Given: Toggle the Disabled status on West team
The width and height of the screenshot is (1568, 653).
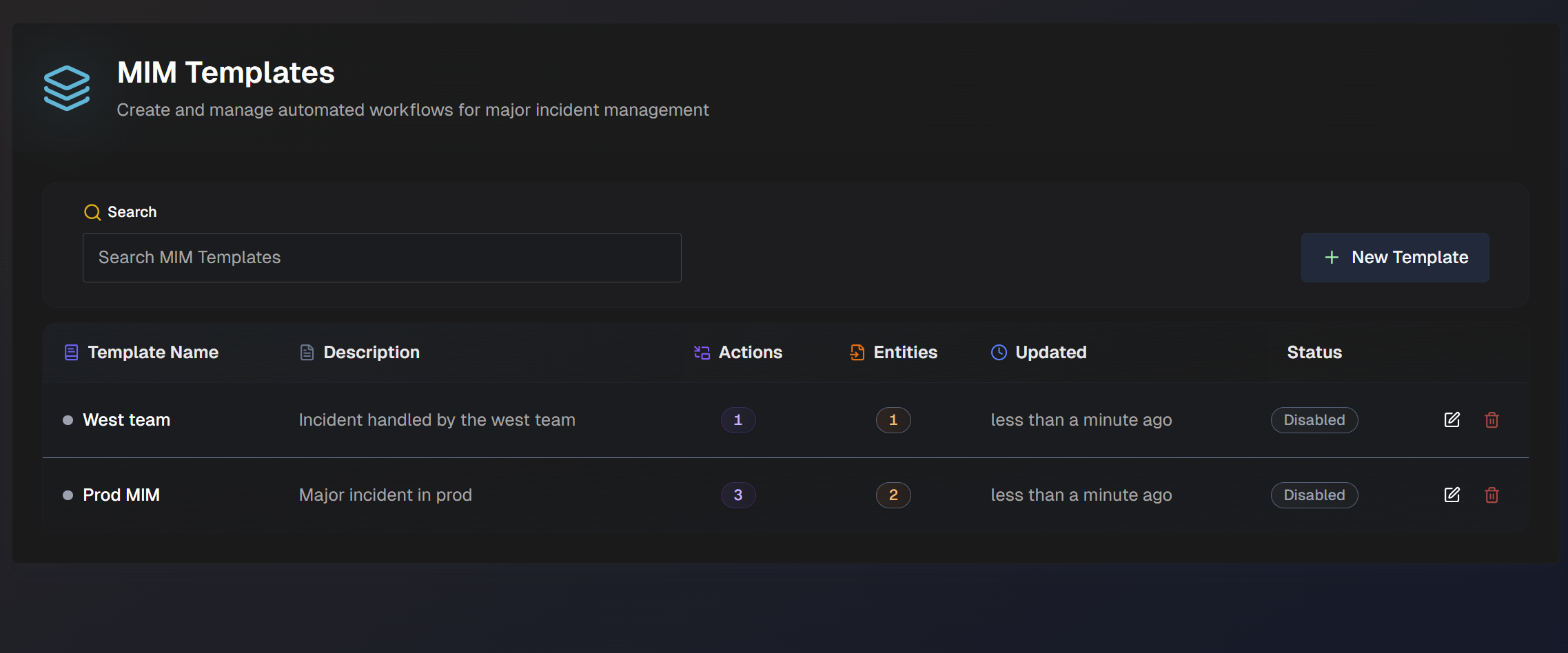Looking at the screenshot, I should [x=1313, y=419].
